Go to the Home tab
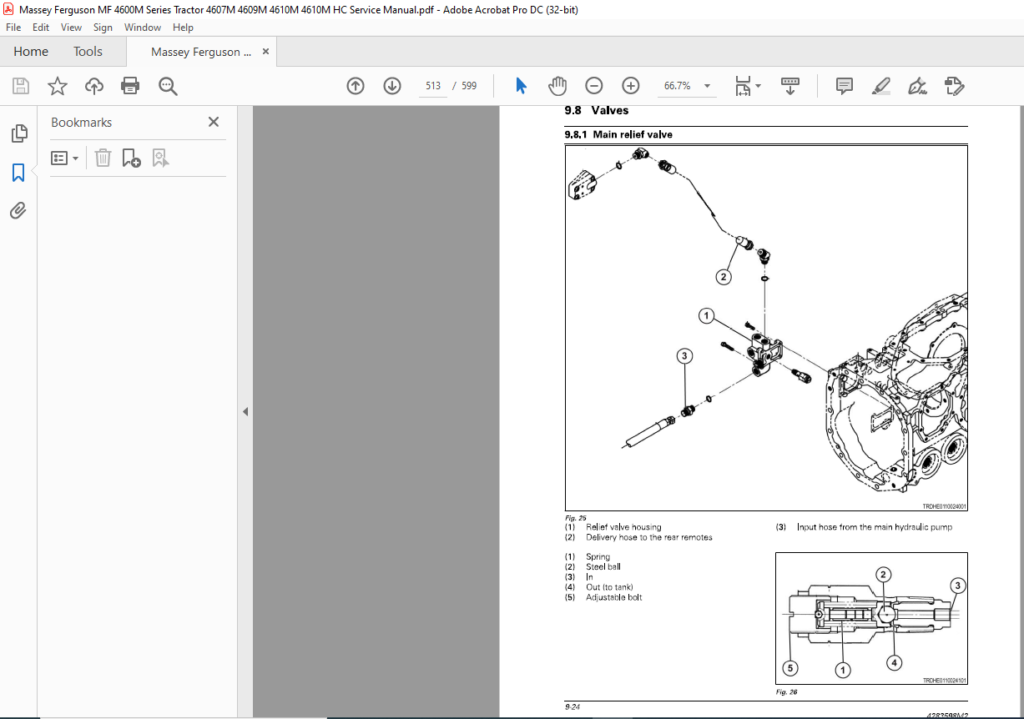This screenshot has height=719, width=1024. point(31,52)
